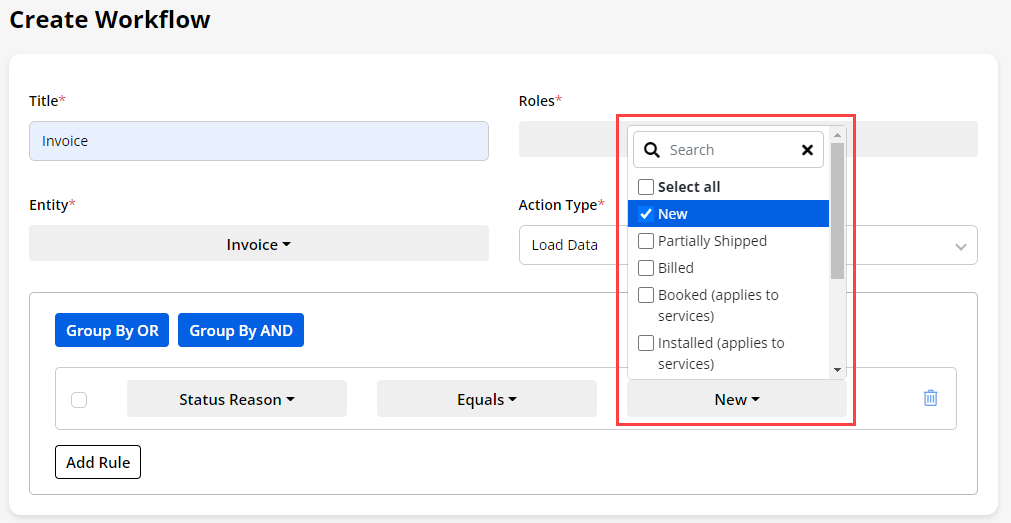Select Booked (applies to services) option
Screen dimensions: 1011x523
coord(646,295)
